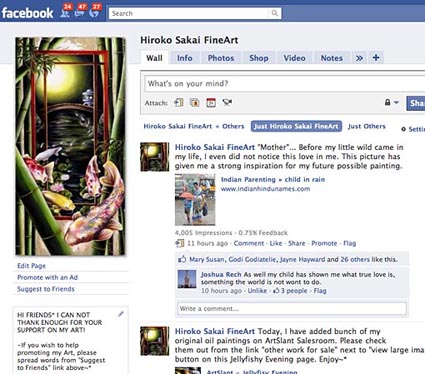
Task: Open the Photos tab
Action: coord(221,58)
